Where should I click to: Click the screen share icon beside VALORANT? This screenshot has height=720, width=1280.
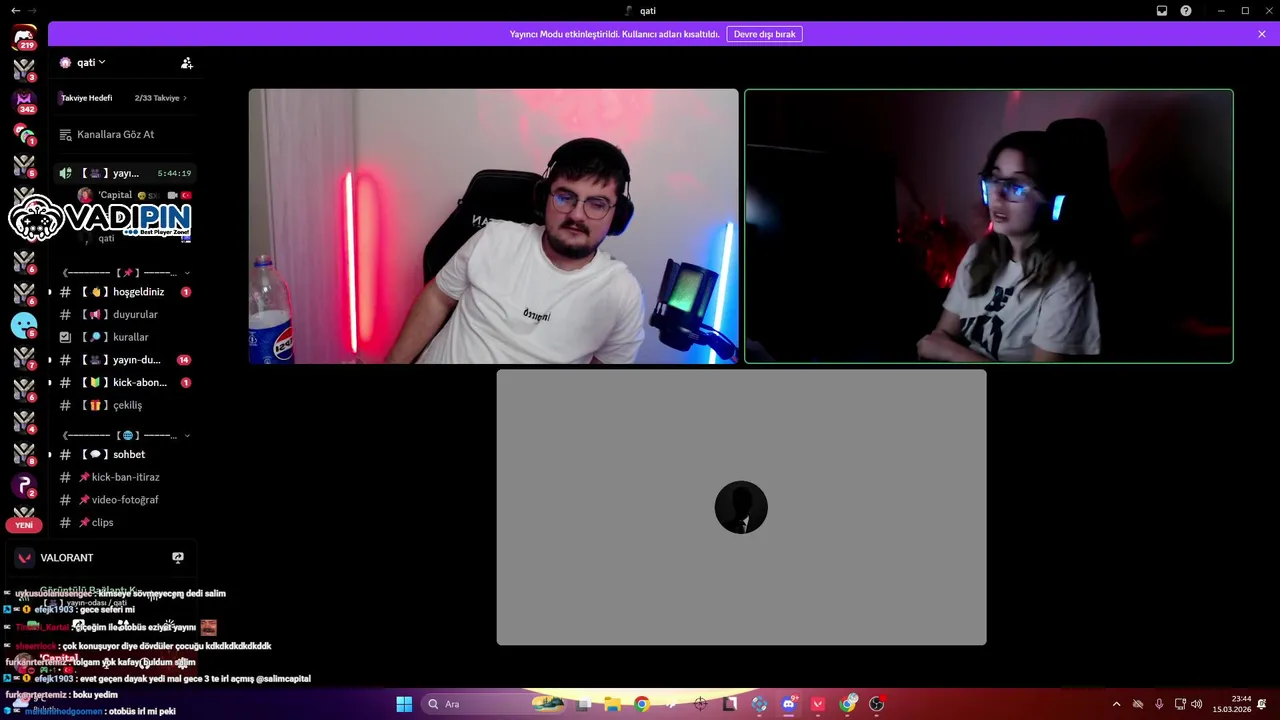(178, 558)
